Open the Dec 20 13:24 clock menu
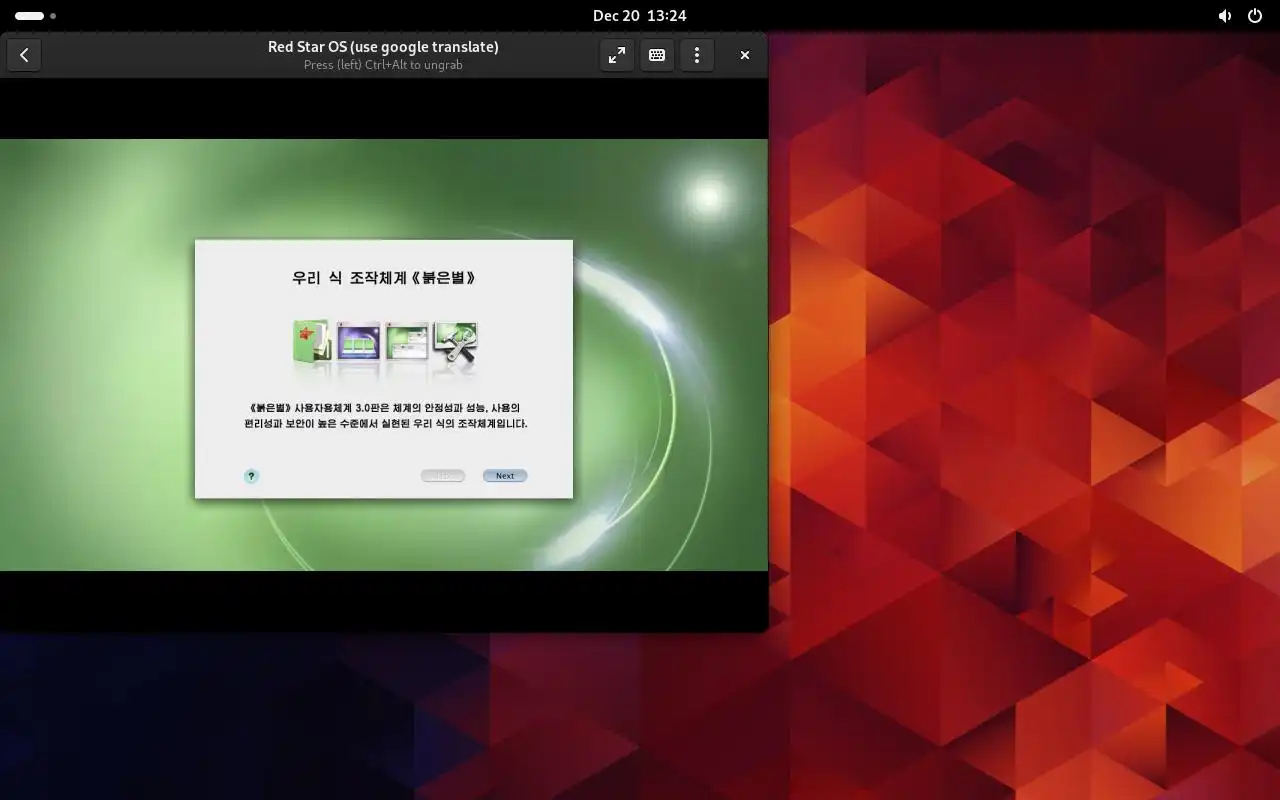 tap(639, 16)
